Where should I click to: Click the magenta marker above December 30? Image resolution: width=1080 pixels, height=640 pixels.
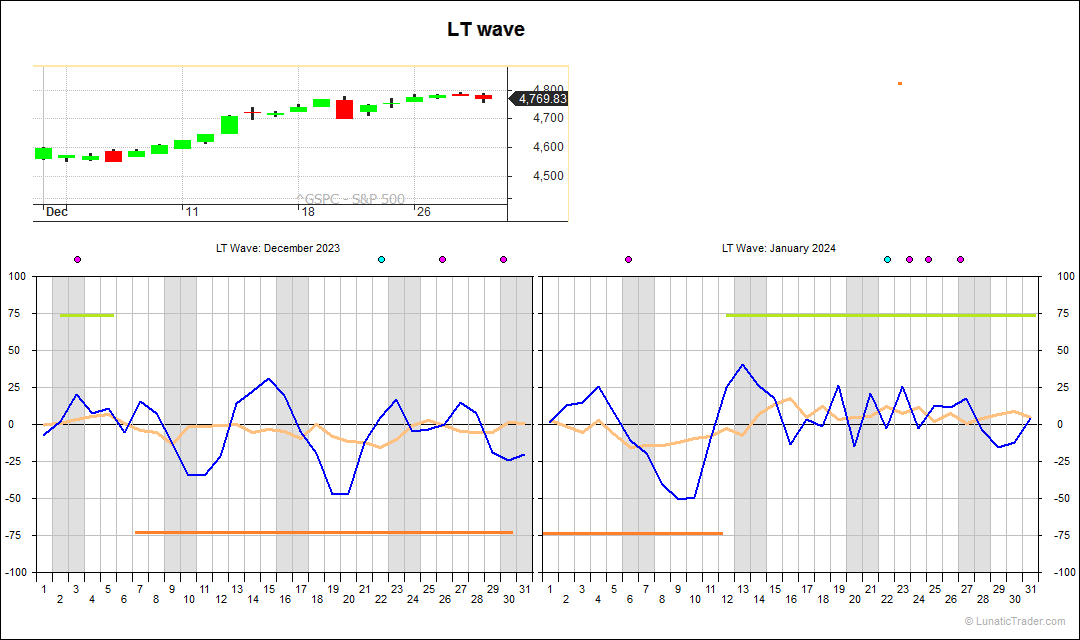click(x=503, y=258)
